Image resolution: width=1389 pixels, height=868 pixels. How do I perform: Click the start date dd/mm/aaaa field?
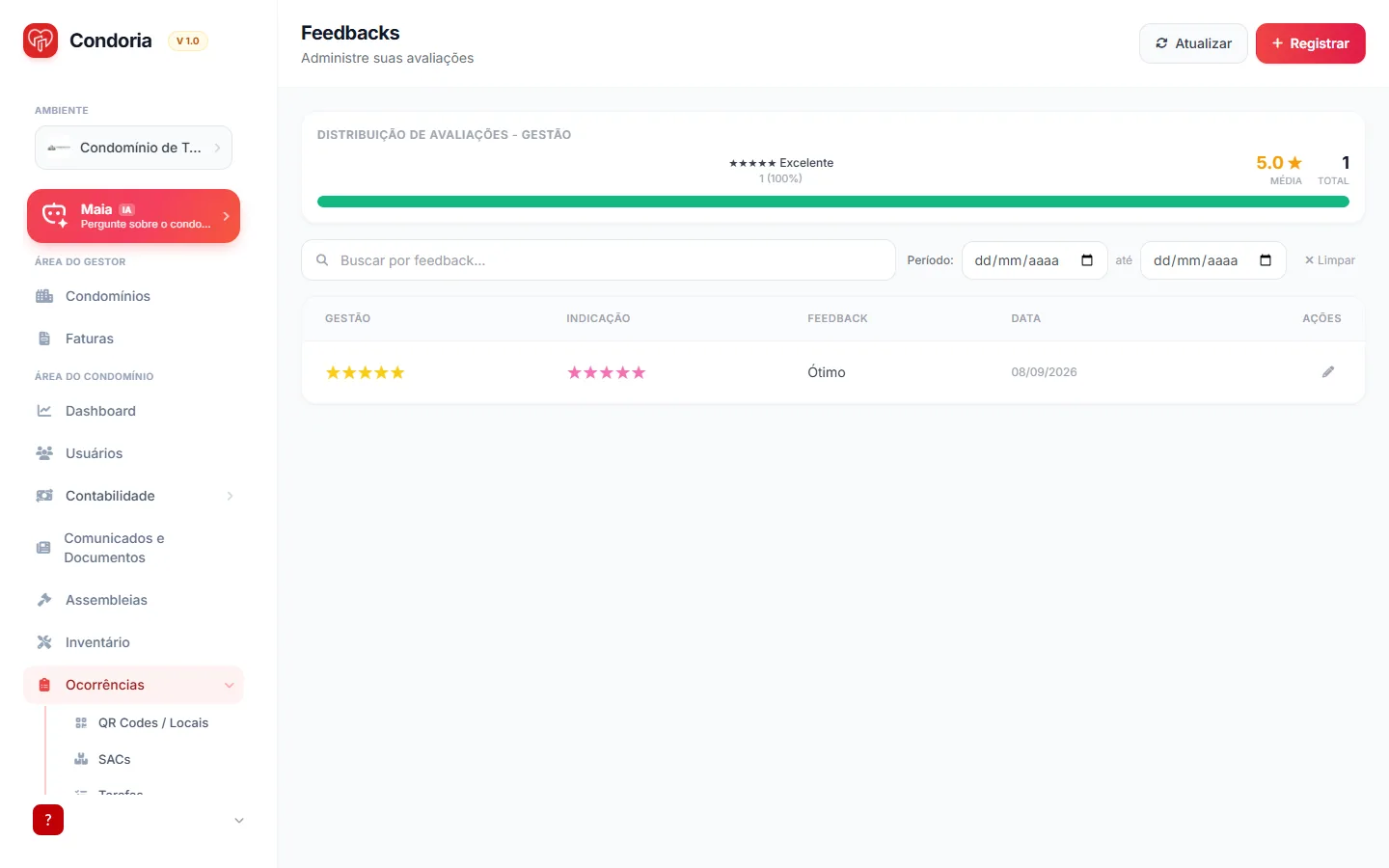click(1034, 260)
